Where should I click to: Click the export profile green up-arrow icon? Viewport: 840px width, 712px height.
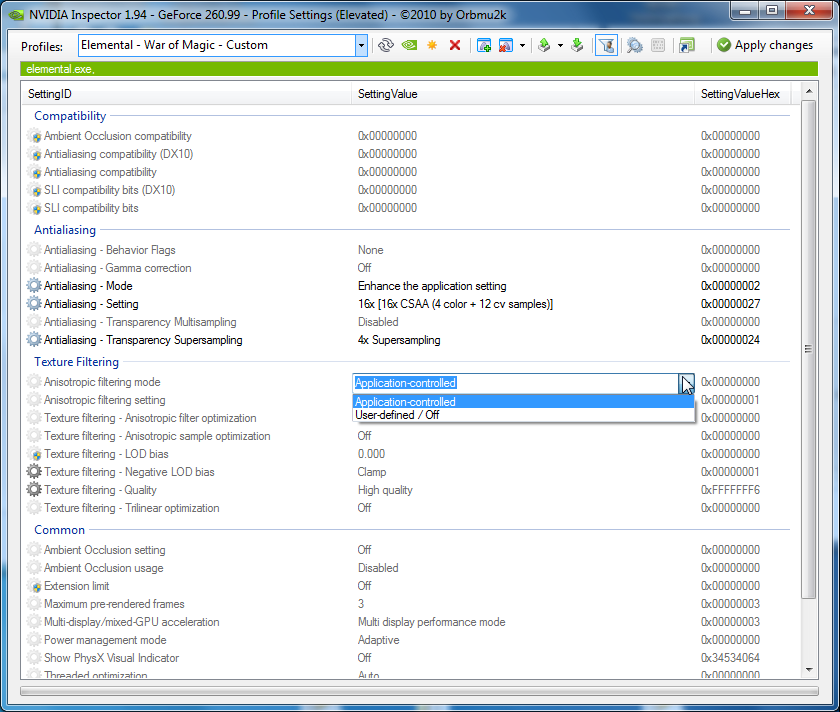tap(544, 45)
